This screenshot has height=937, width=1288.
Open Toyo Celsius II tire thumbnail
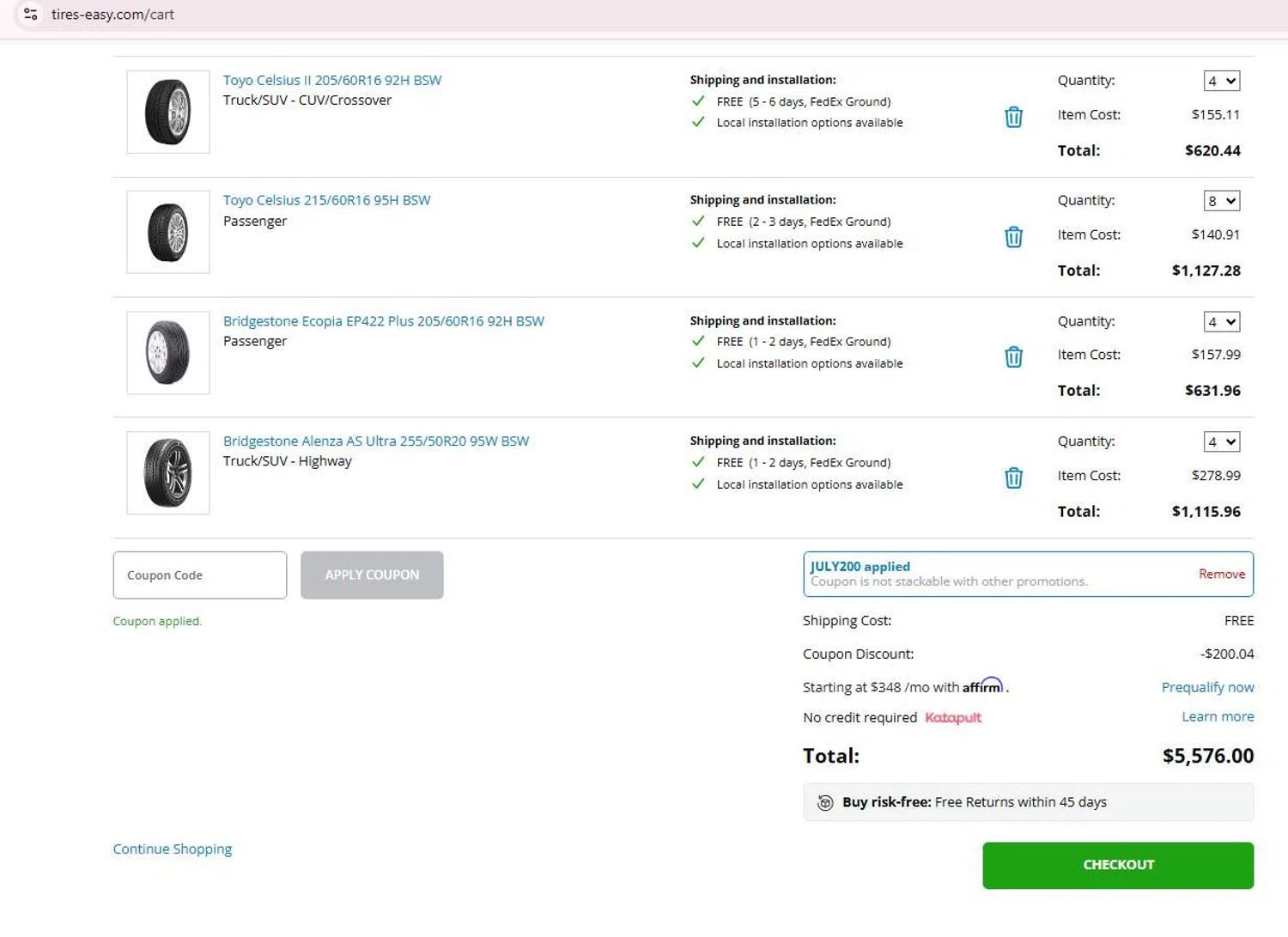(x=168, y=113)
